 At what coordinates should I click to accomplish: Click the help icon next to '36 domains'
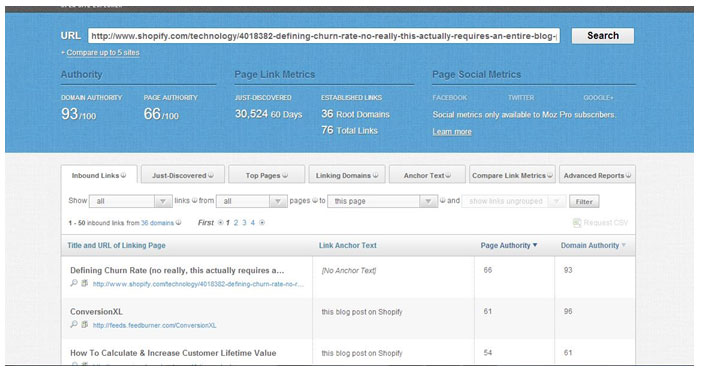pos(178,223)
